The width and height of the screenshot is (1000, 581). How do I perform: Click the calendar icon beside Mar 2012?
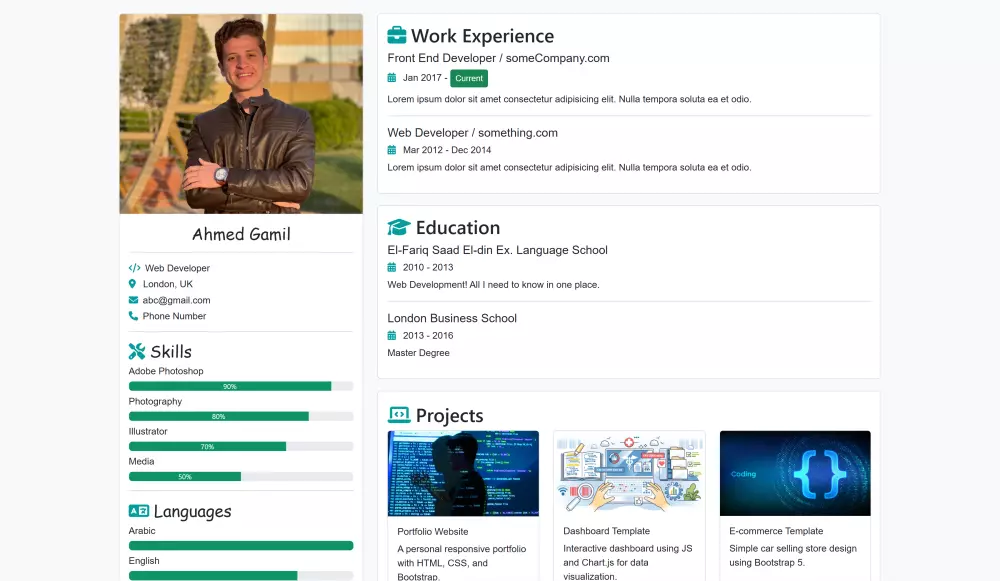coord(392,149)
